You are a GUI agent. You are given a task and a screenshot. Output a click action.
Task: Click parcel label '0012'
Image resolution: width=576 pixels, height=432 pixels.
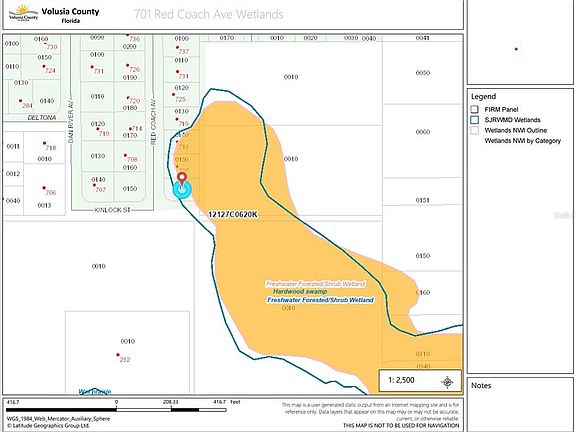[13, 174]
